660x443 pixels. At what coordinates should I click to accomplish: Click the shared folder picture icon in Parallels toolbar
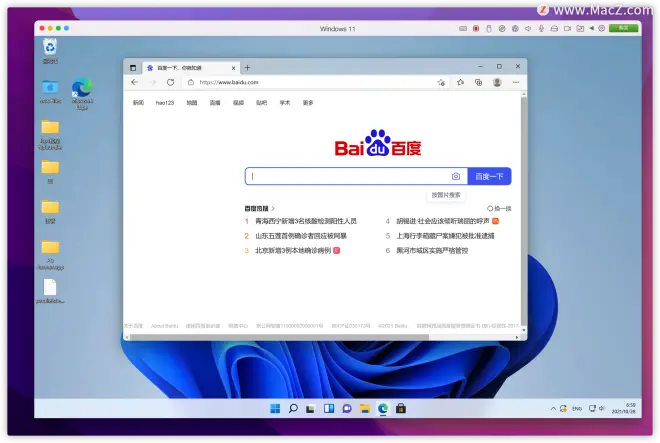(580, 29)
